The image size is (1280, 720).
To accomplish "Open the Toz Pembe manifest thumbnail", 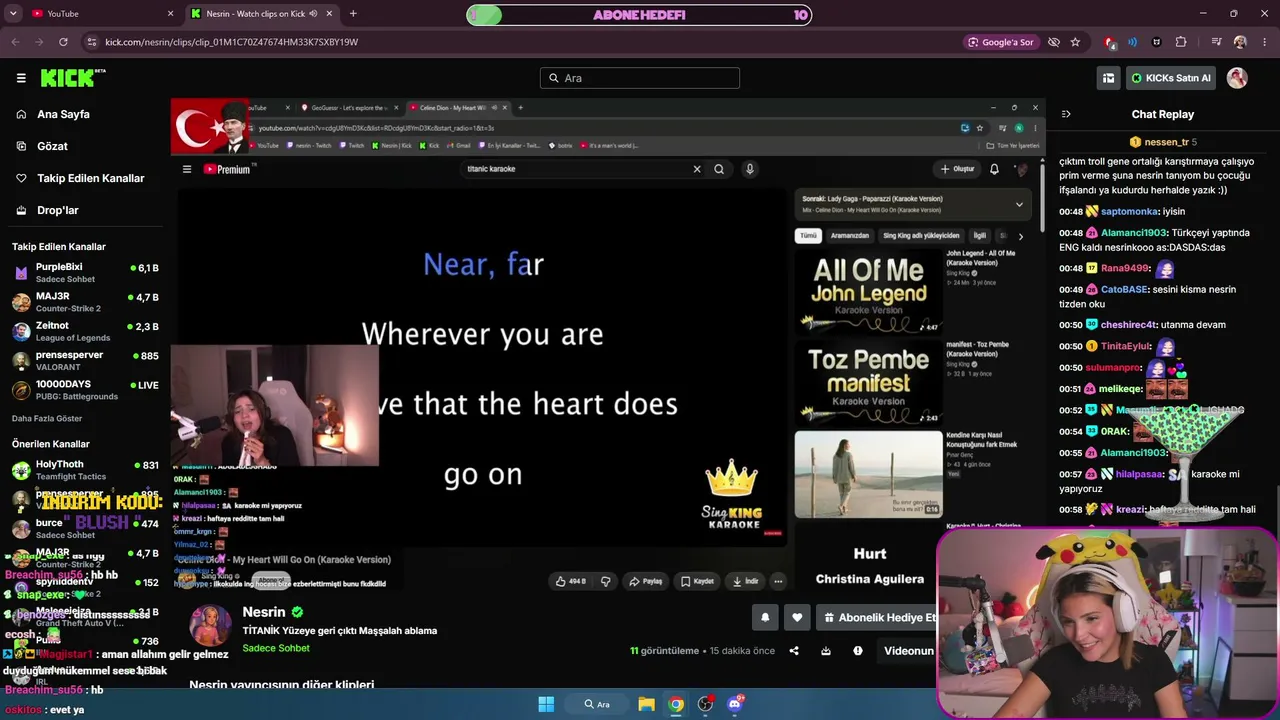I will 868,383.
